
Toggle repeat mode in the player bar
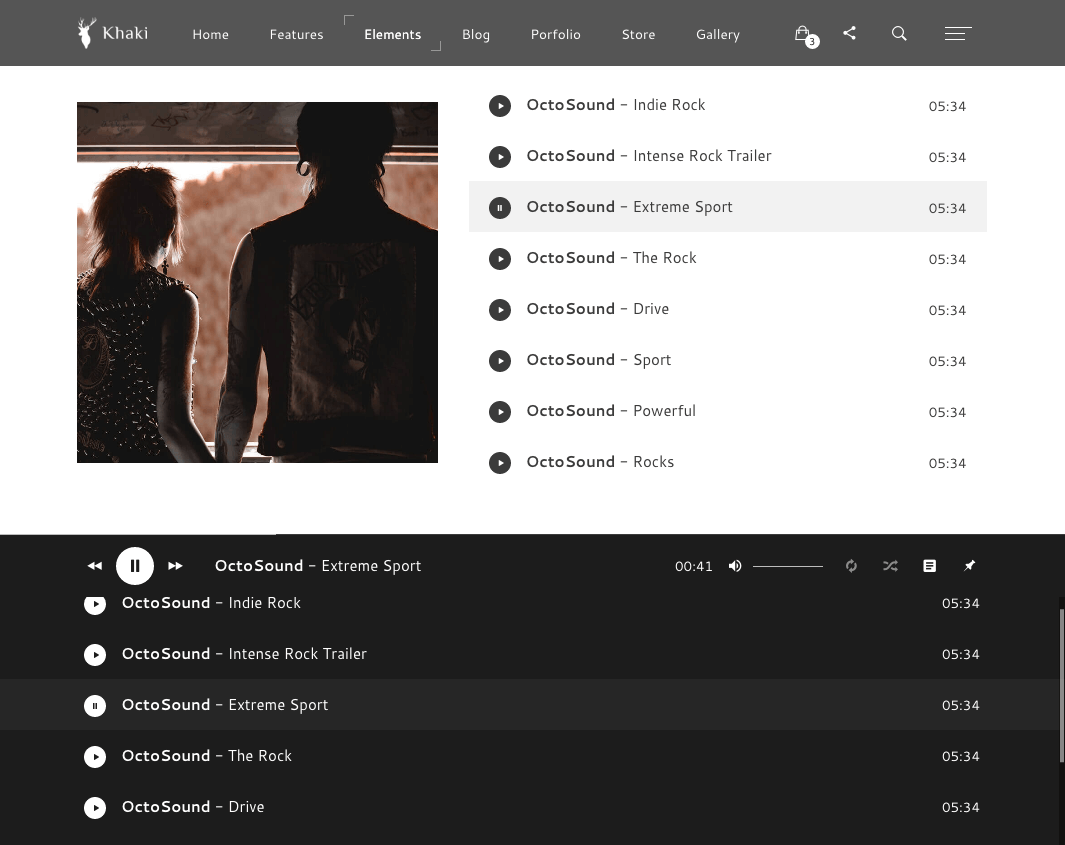[x=851, y=566]
